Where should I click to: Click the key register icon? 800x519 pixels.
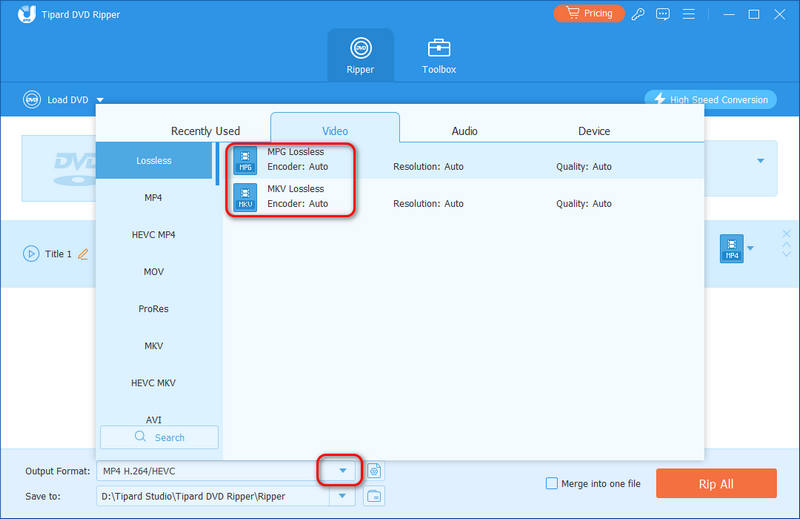(638, 14)
